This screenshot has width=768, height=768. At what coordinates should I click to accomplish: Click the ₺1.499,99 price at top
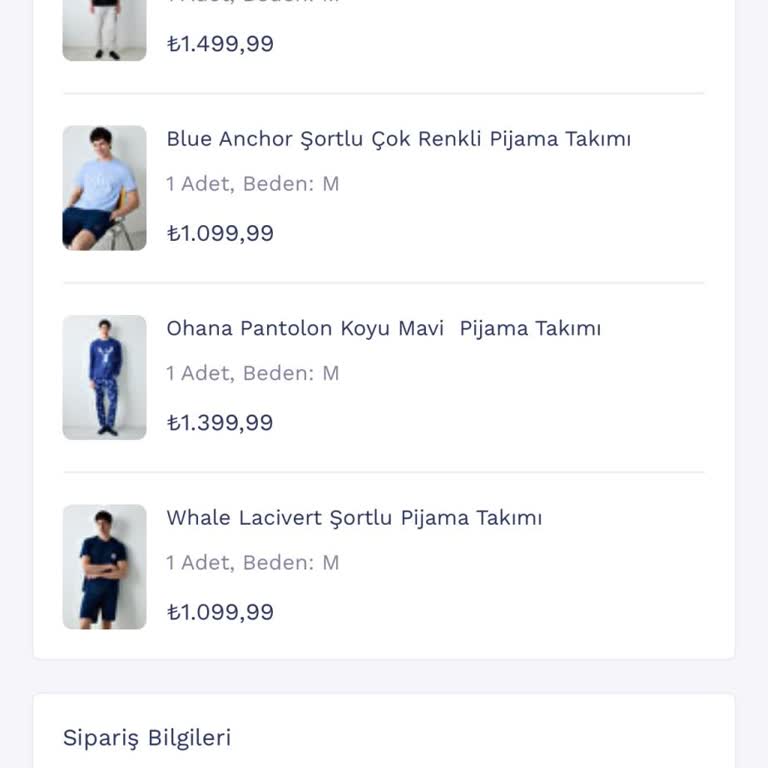[x=220, y=44]
